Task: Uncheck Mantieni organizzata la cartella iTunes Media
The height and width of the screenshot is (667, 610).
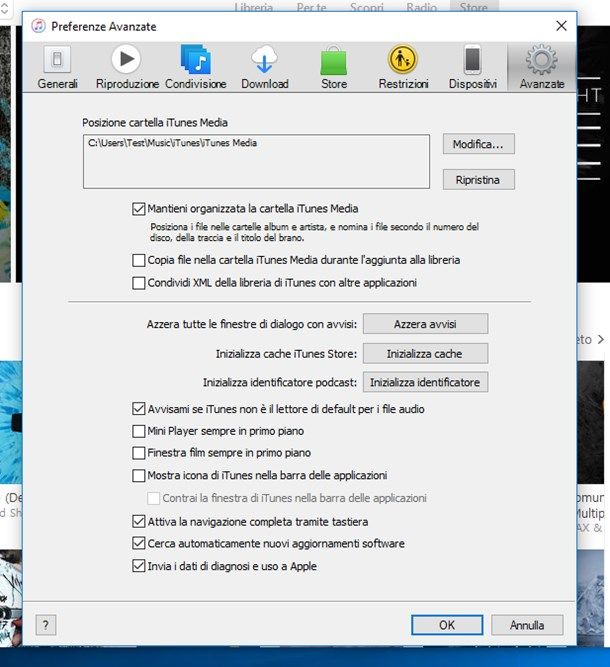Action: click(x=139, y=209)
